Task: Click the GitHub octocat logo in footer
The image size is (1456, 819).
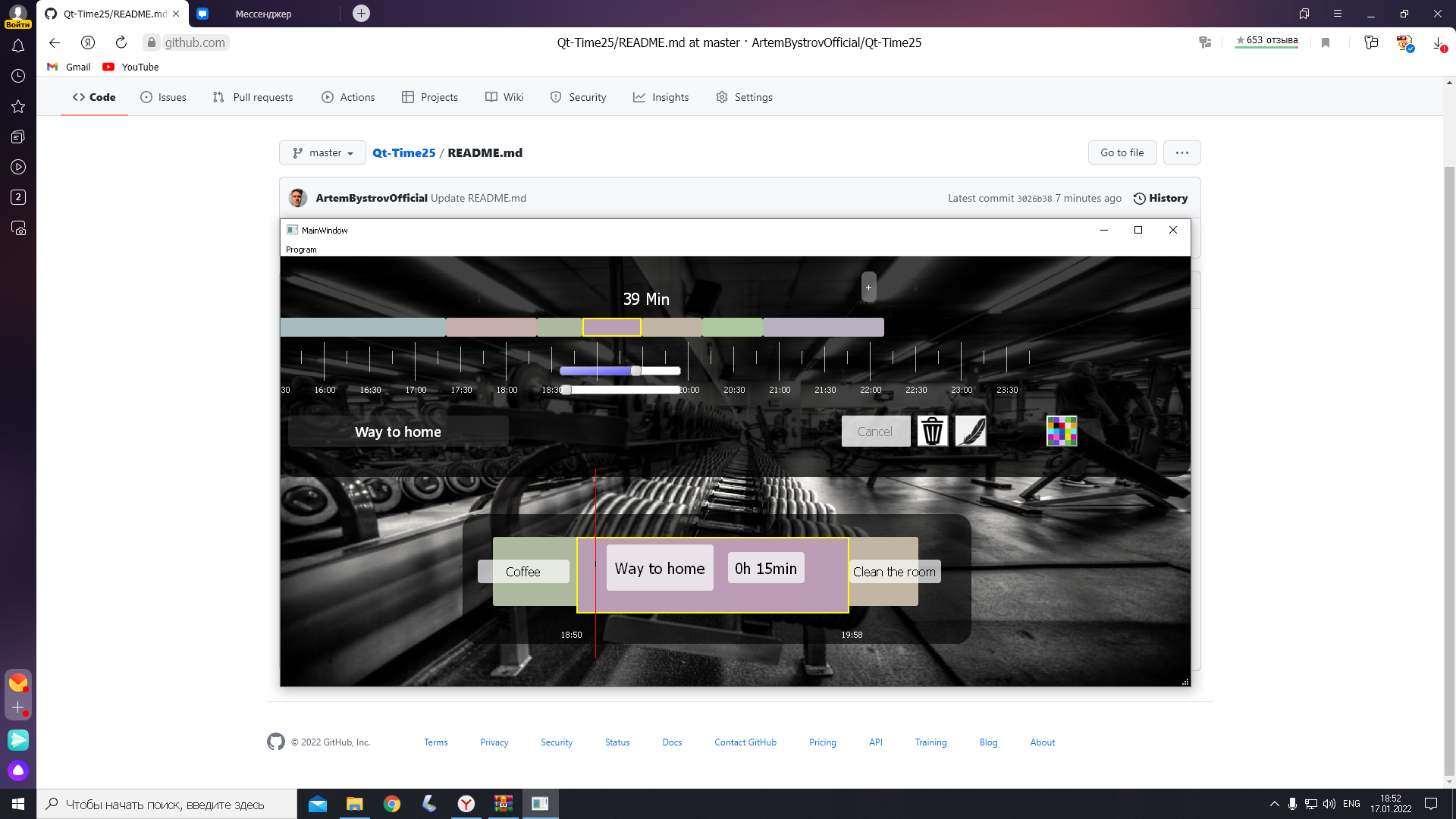Action: [275, 742]
